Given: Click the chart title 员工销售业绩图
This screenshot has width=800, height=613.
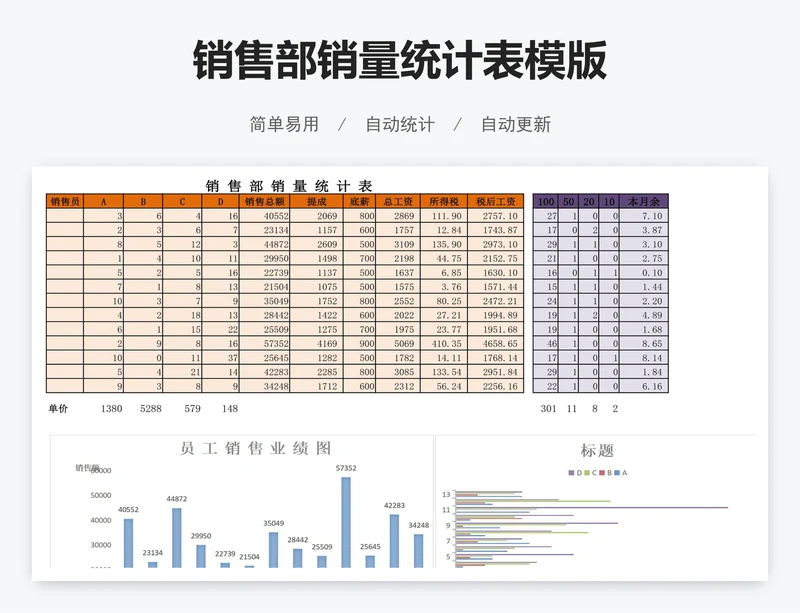Looking at the screenshot, I should tap(256, 448).
